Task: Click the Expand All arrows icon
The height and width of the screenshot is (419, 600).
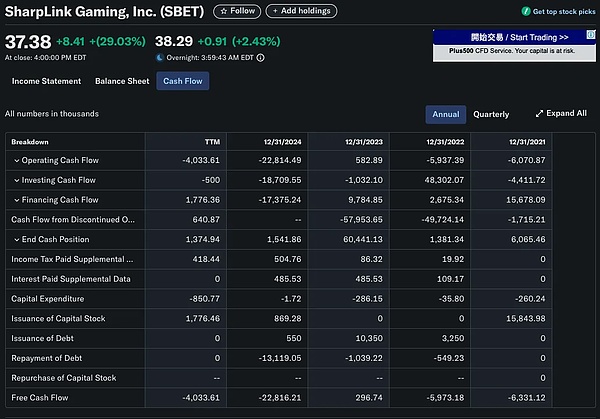Action: [539, 114]
